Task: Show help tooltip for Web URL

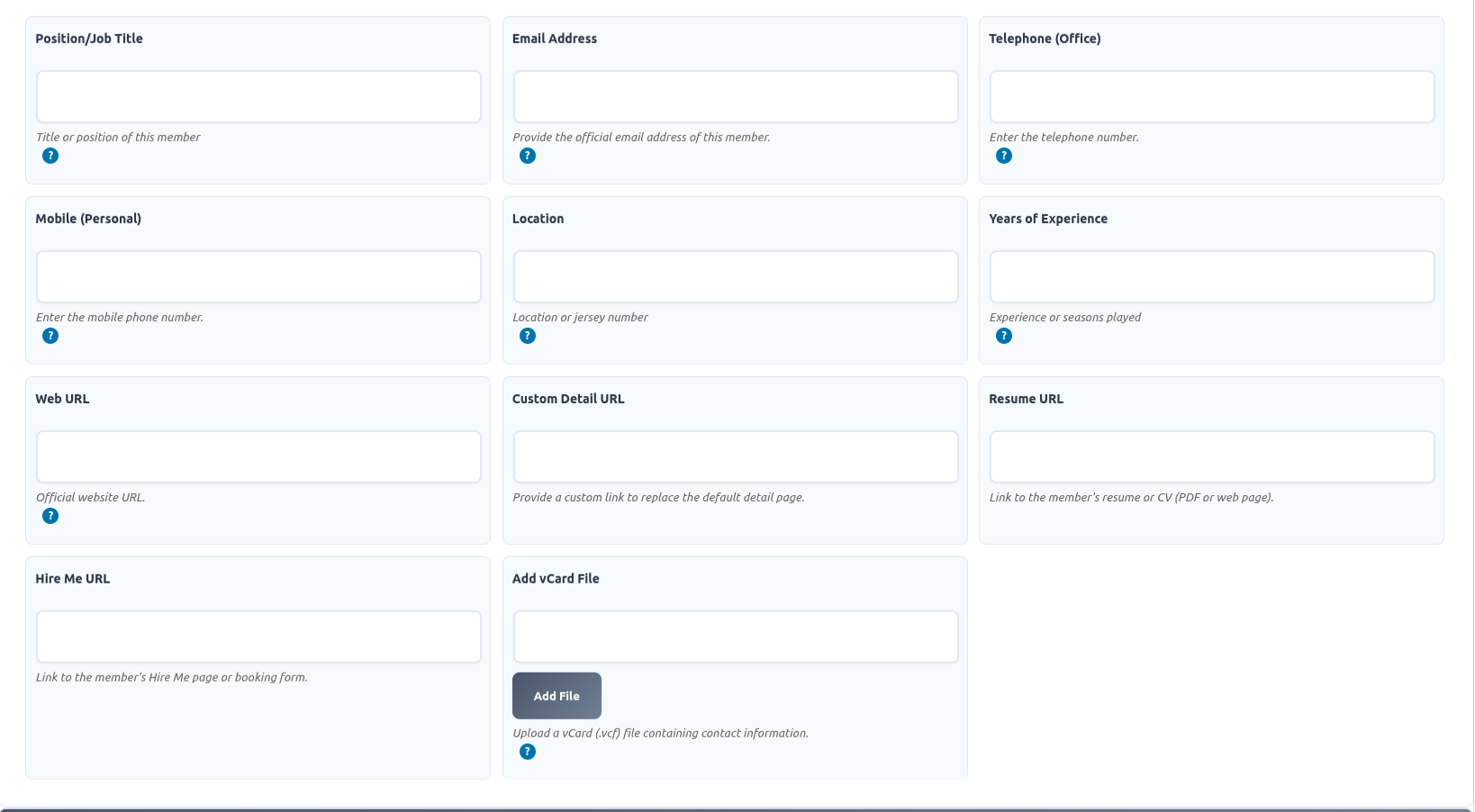Action: coord(50,516)
